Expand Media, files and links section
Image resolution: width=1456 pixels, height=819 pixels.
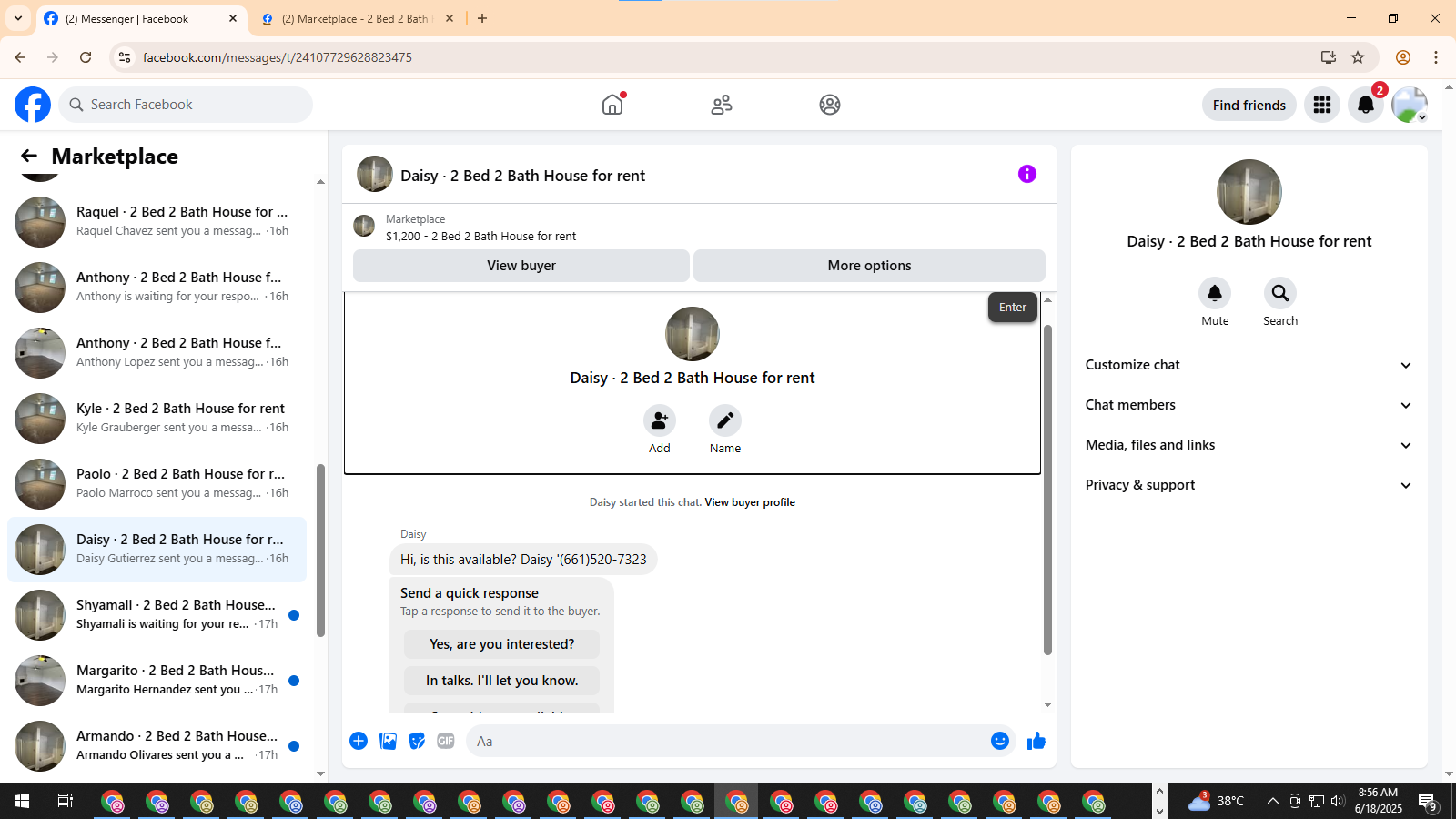click(x=1249, y=445)
